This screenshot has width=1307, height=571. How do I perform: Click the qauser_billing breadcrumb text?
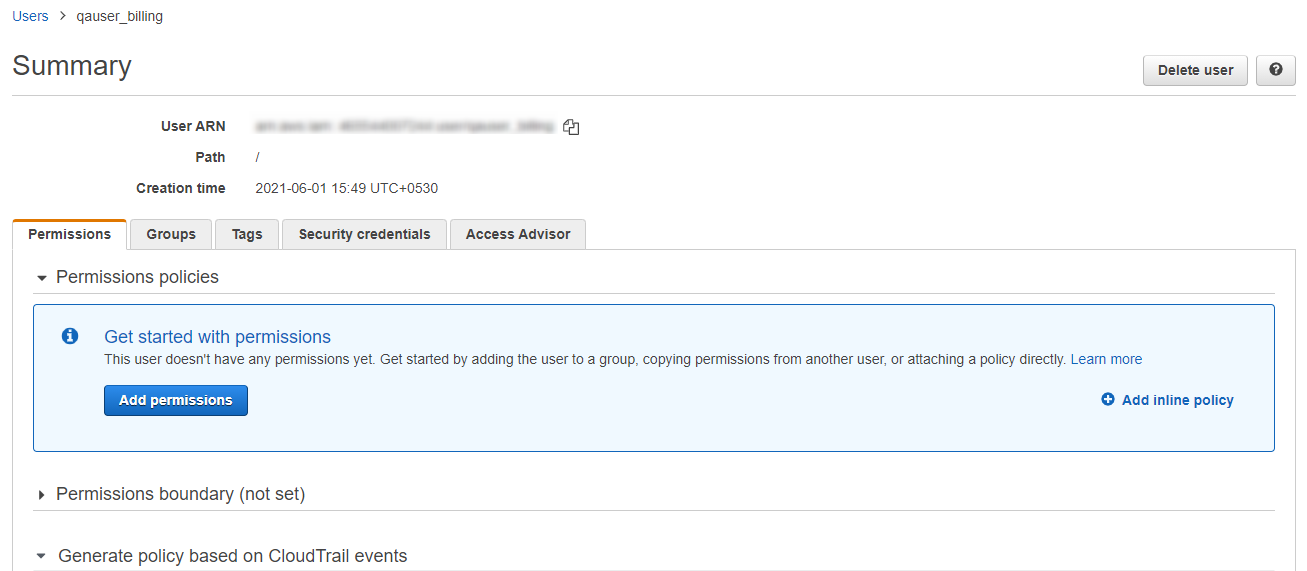[119, 16]
